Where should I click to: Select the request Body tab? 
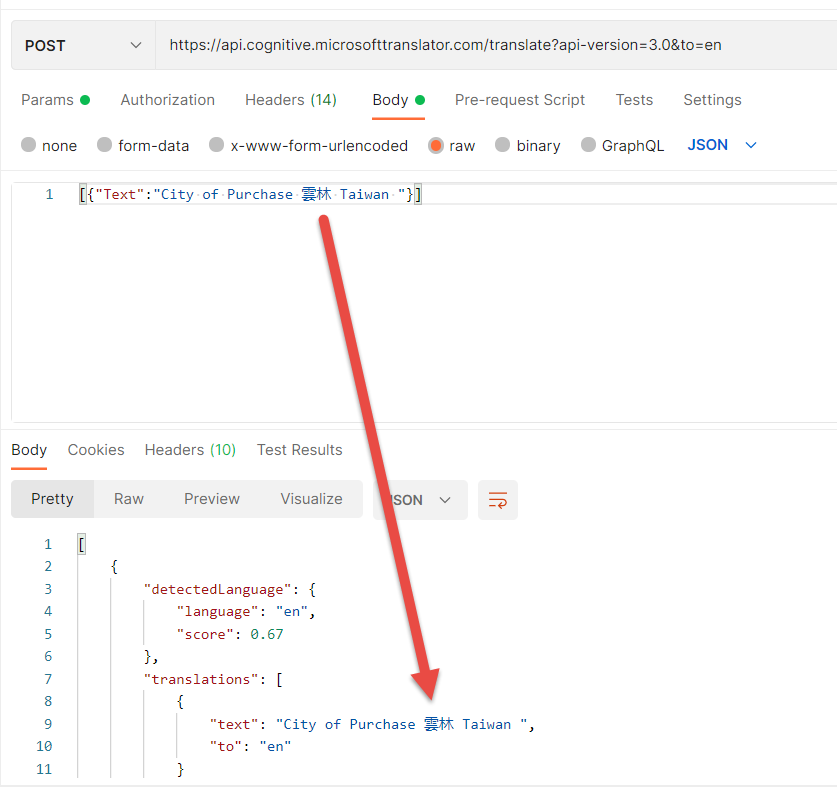coord(398,100)
